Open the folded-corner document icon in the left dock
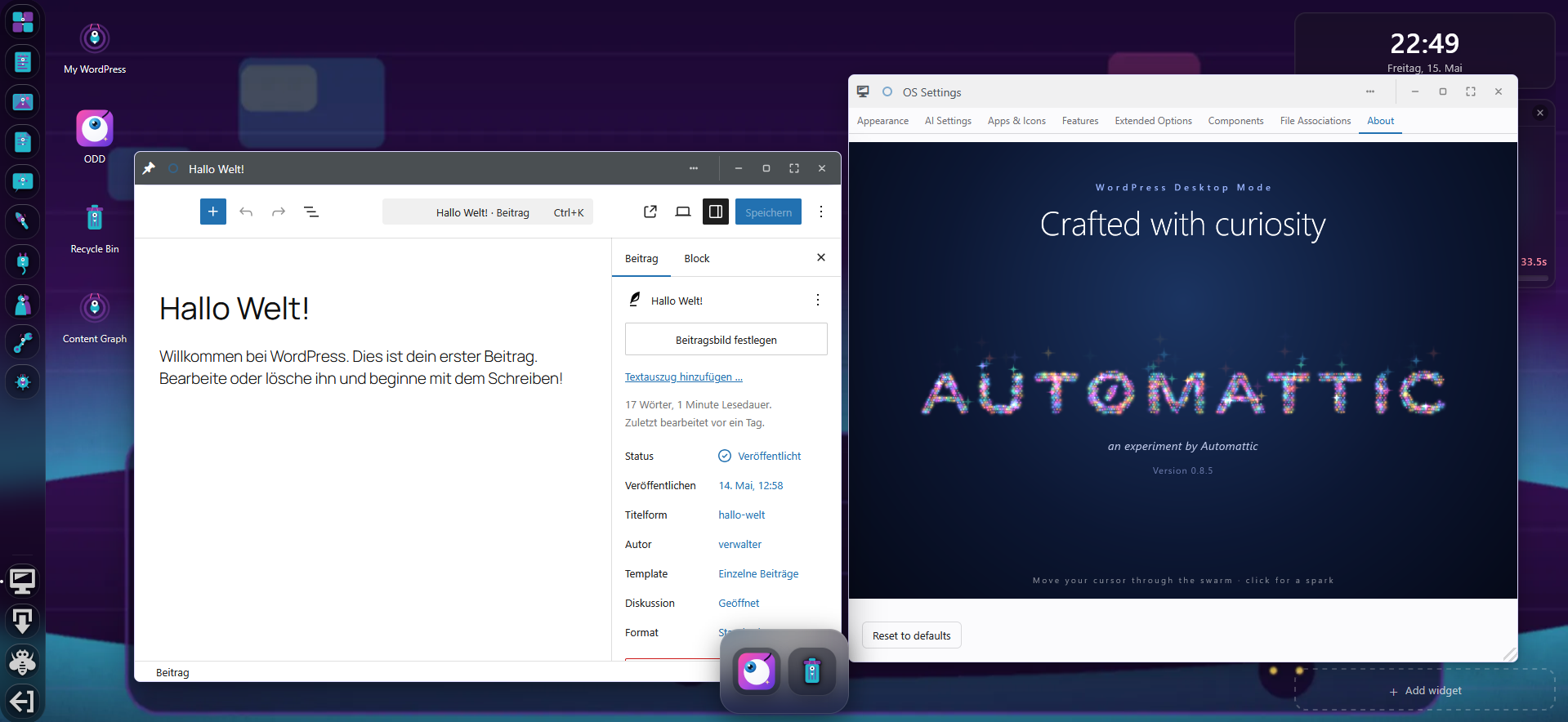 point(23,142)
